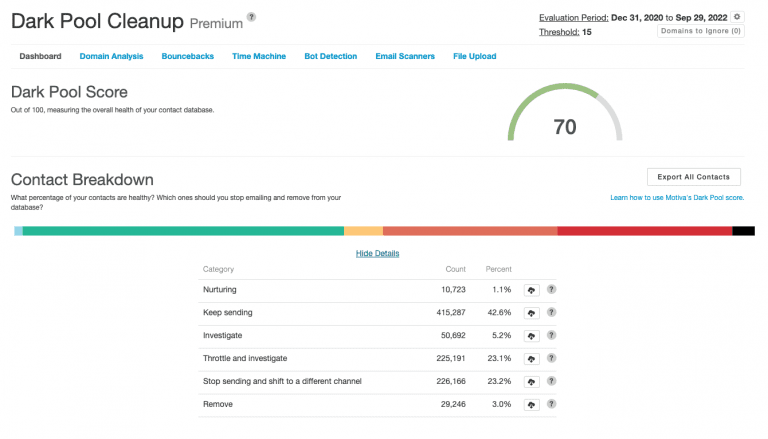The width and height of the screenshot is (768, 439).
Task: Go to the Time Machine tab
Action: click(x=259, y=56)
